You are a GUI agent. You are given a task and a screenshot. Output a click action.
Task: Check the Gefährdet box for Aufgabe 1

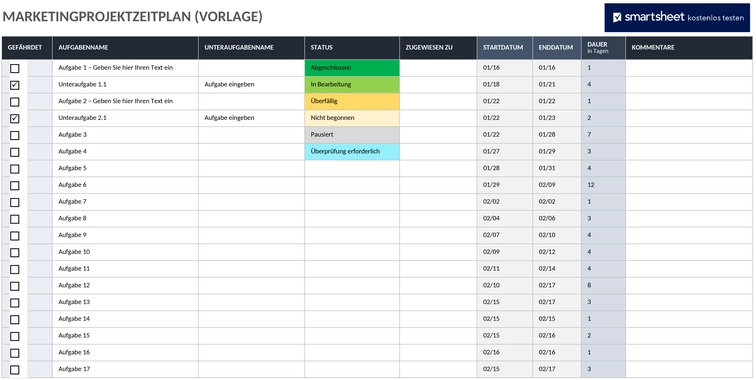[15, 68]
